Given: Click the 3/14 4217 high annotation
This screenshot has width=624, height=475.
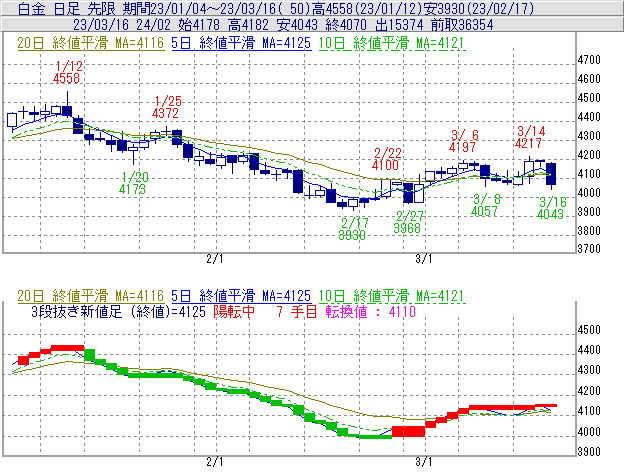Looking at the screenshot, I should pyautogui.click(x=530, y=137).
